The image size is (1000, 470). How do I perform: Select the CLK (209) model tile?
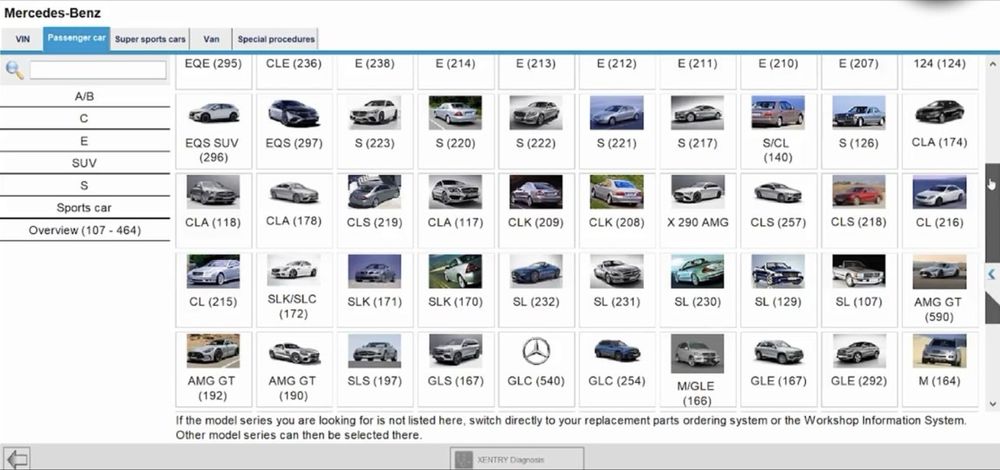[536, 210]
